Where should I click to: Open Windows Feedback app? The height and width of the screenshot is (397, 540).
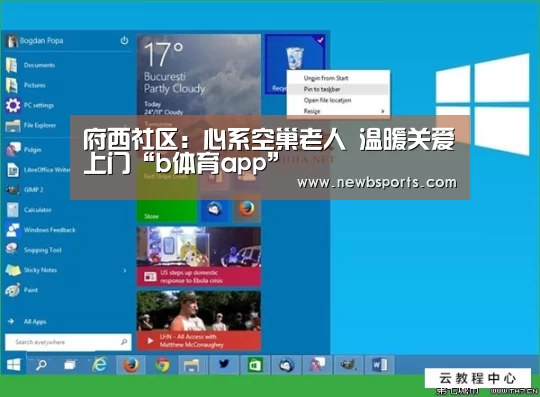[41, 230]
